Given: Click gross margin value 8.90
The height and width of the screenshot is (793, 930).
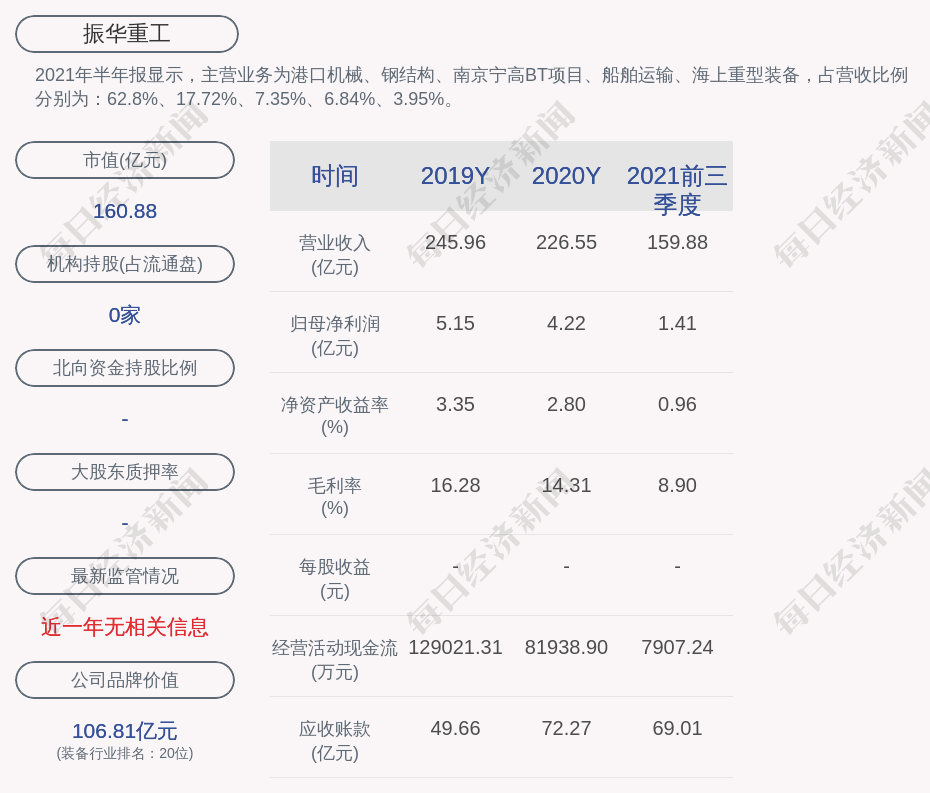Looking at the screenshot, I should pos(677,485).
